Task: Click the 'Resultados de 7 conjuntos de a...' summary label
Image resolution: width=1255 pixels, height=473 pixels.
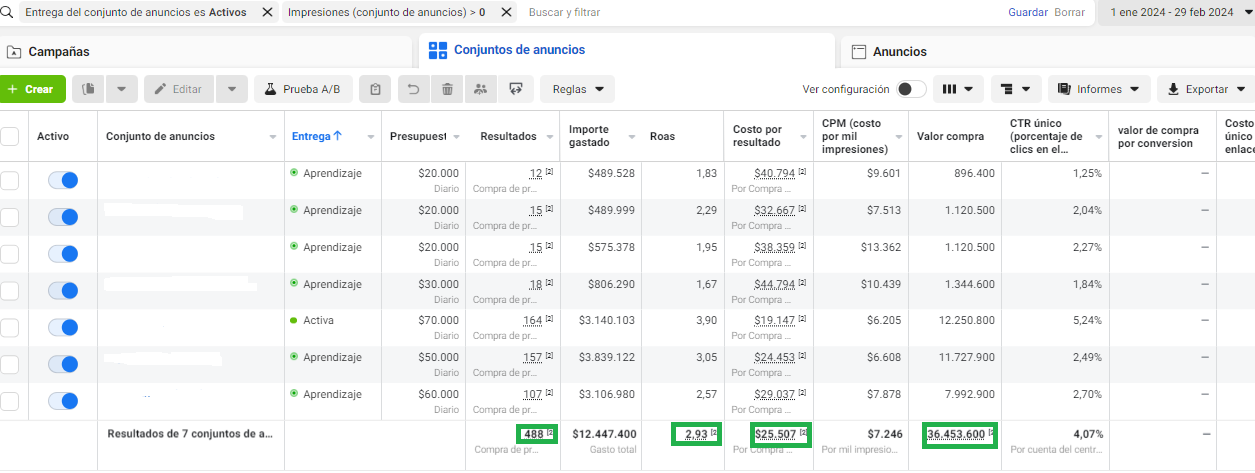Action: [x=190, y=434]
